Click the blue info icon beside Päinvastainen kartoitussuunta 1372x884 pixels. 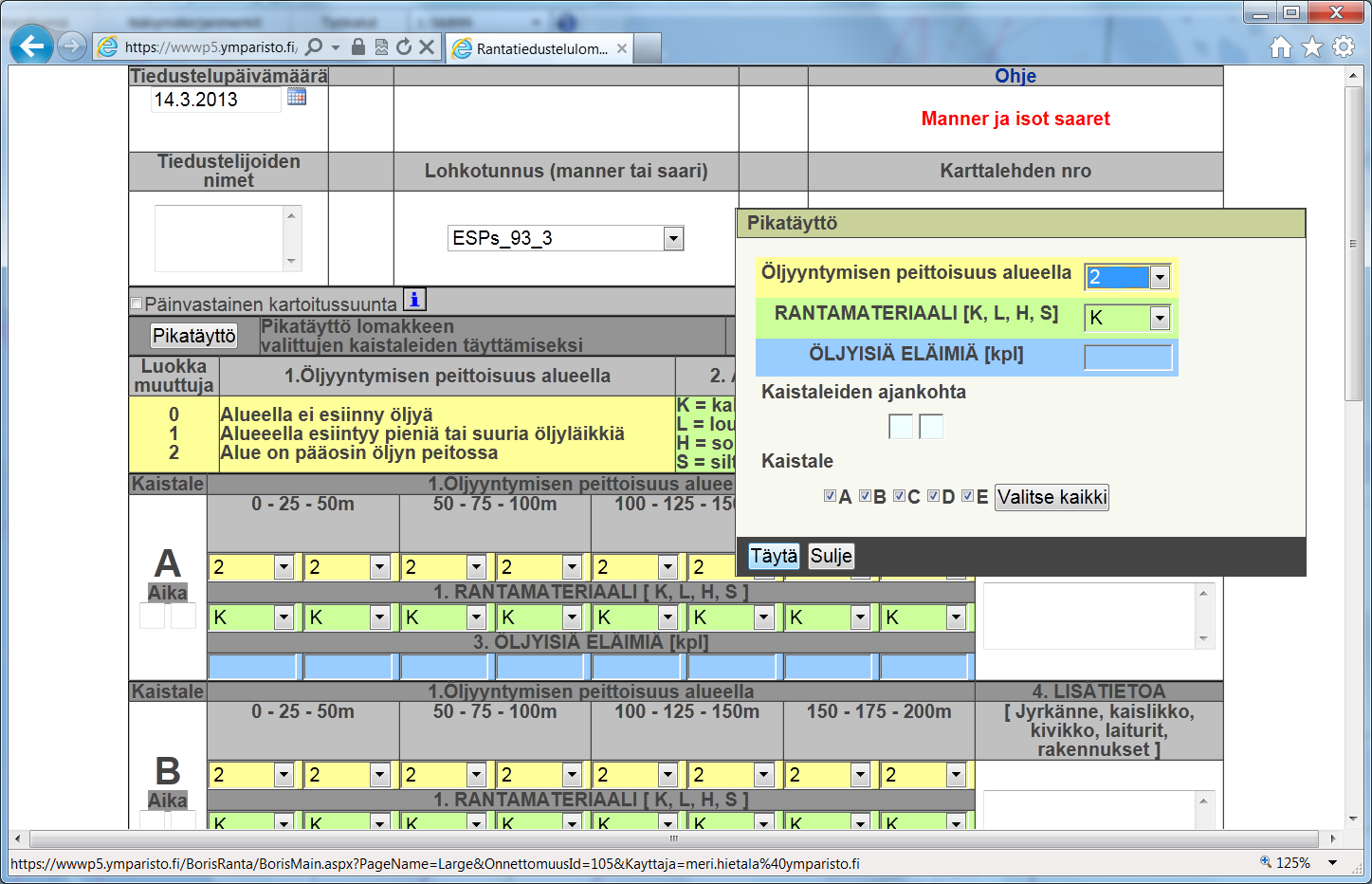414,300
